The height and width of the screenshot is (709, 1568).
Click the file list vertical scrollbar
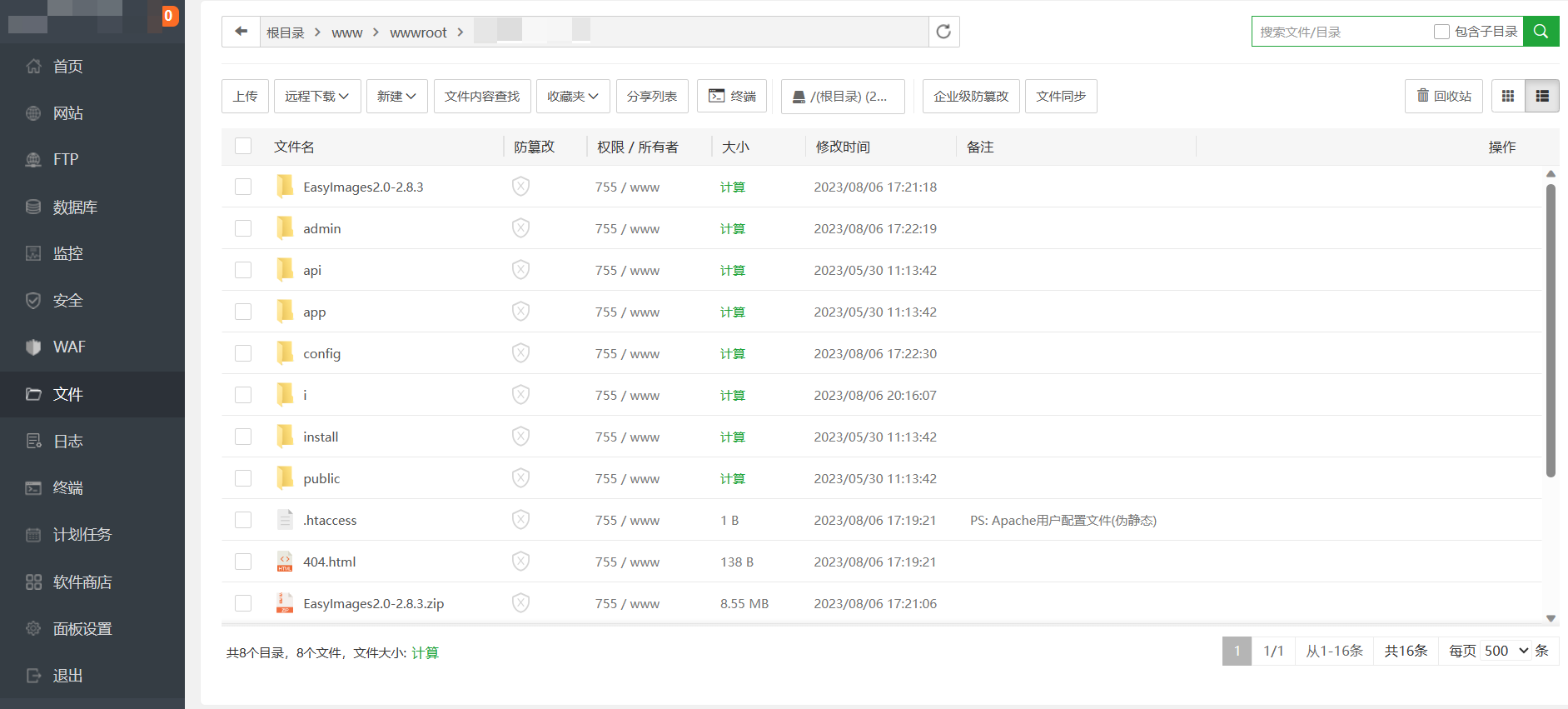tap(1551, 333)
